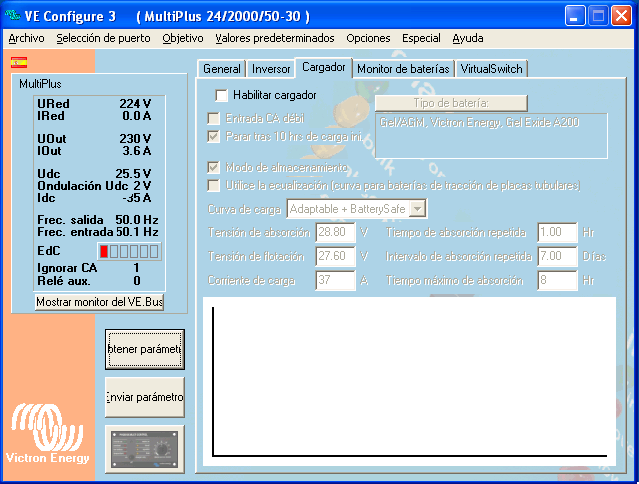The height and width of the screenshot is (484, 639).
Task: Toggle Parar tras 10 hrs de carga checkbox
Action: tap(213, 136)
